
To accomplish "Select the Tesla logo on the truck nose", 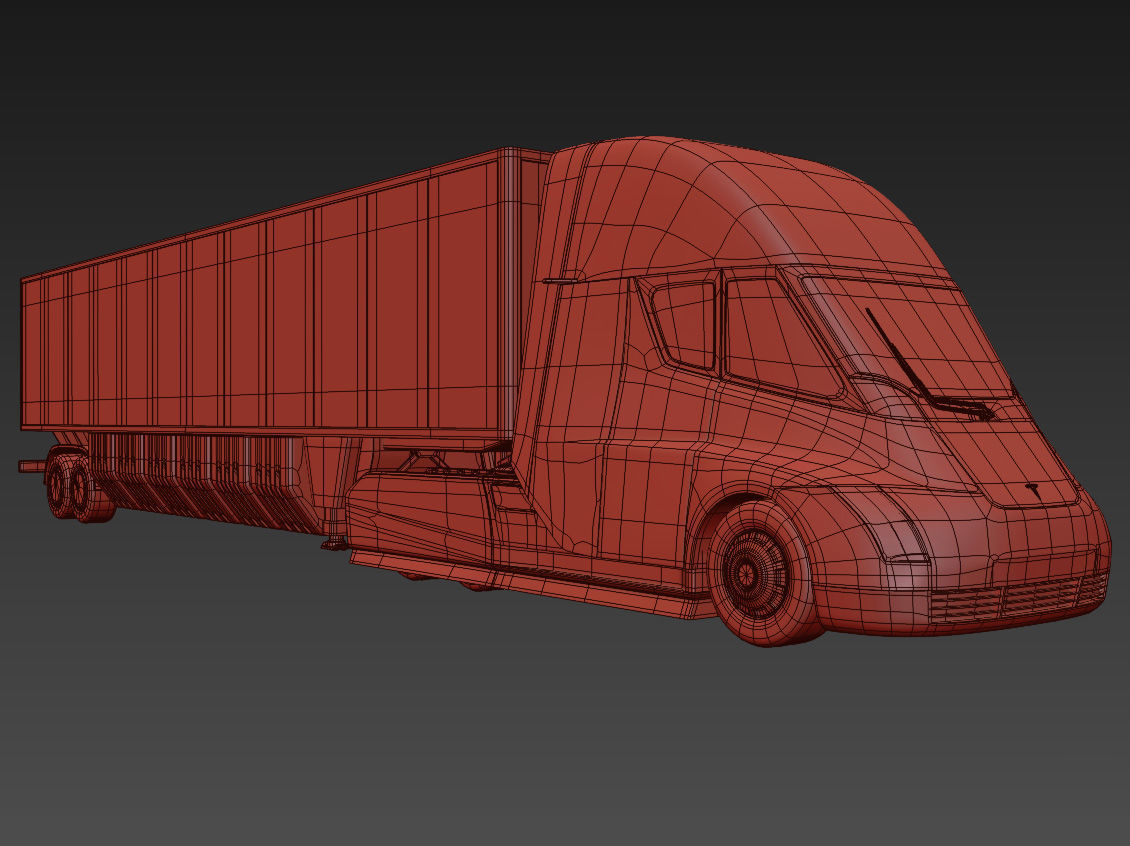I will pos(1036,491).
